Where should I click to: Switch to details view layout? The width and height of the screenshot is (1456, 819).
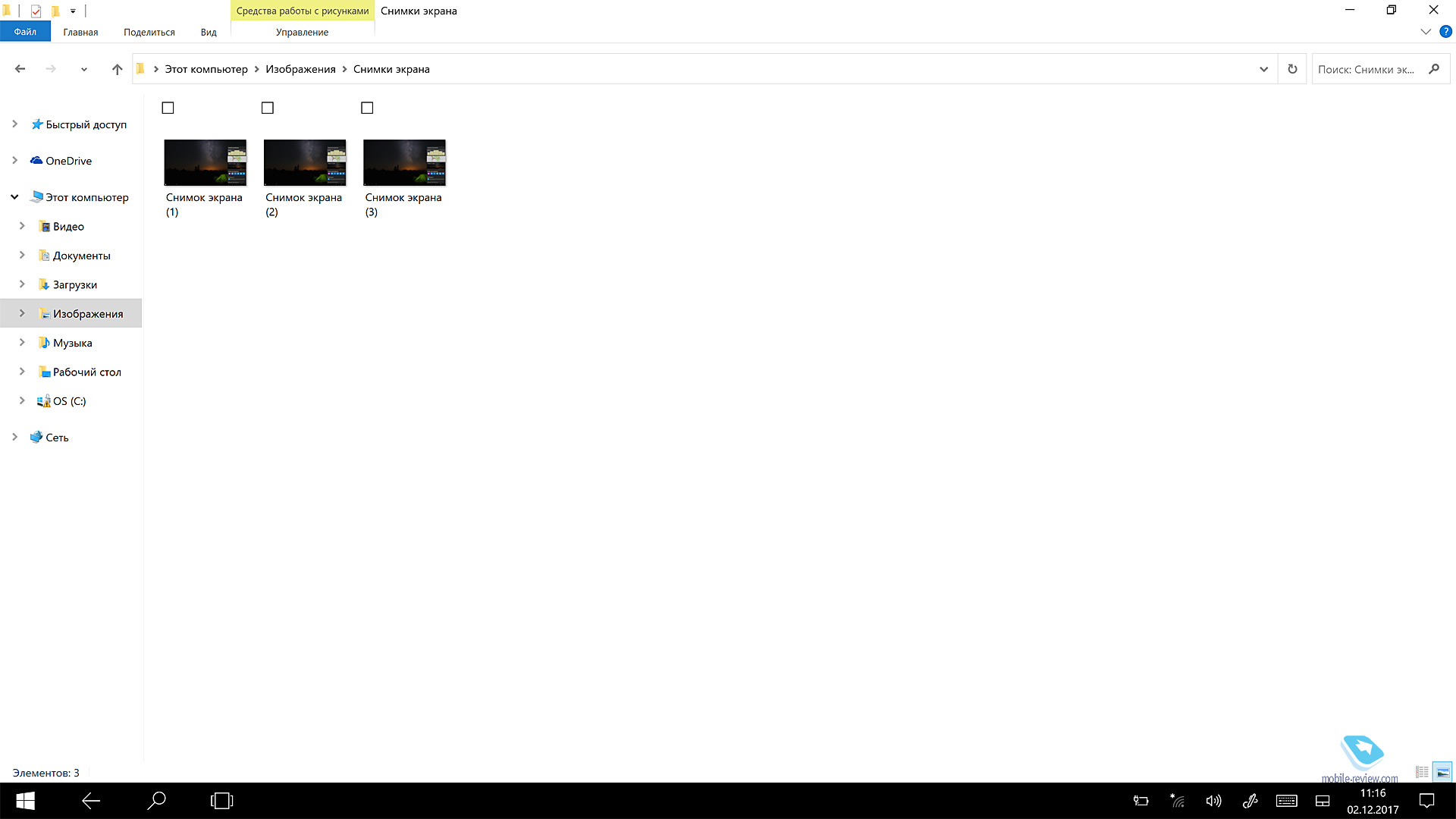point(1422,772)
